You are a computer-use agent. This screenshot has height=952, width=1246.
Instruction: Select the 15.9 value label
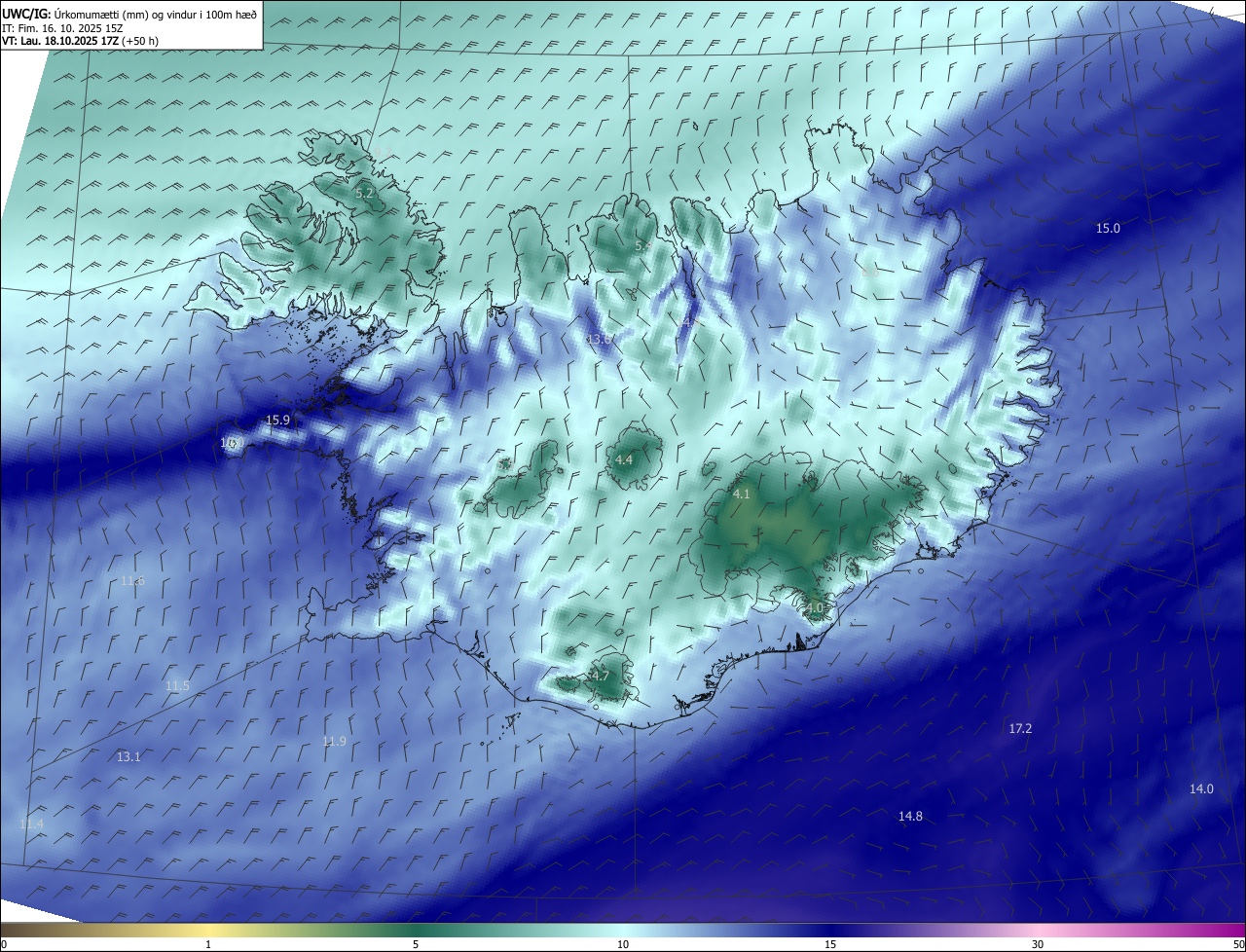[277, 421]
